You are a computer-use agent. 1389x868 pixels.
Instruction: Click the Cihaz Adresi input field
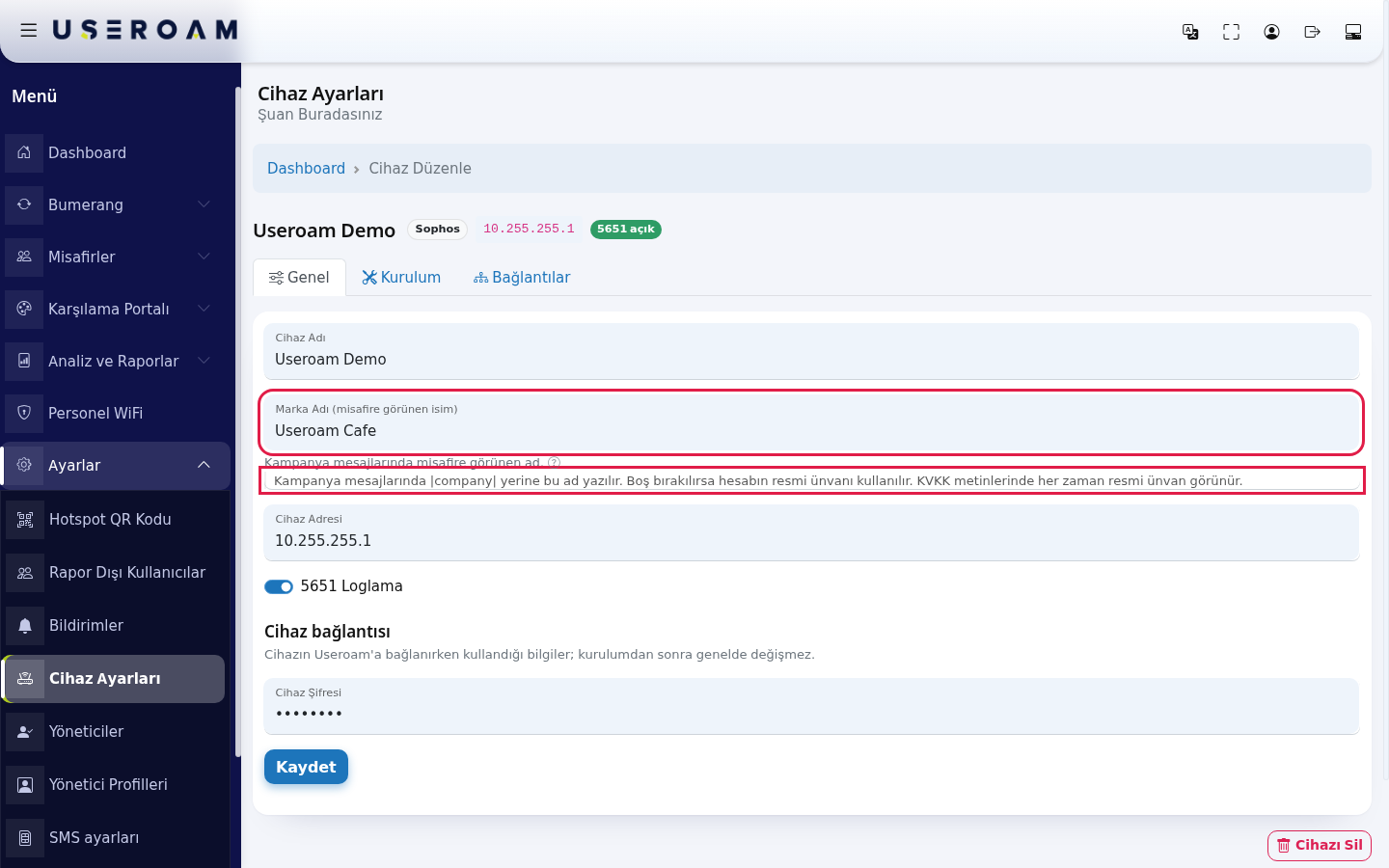pos(811,532)
